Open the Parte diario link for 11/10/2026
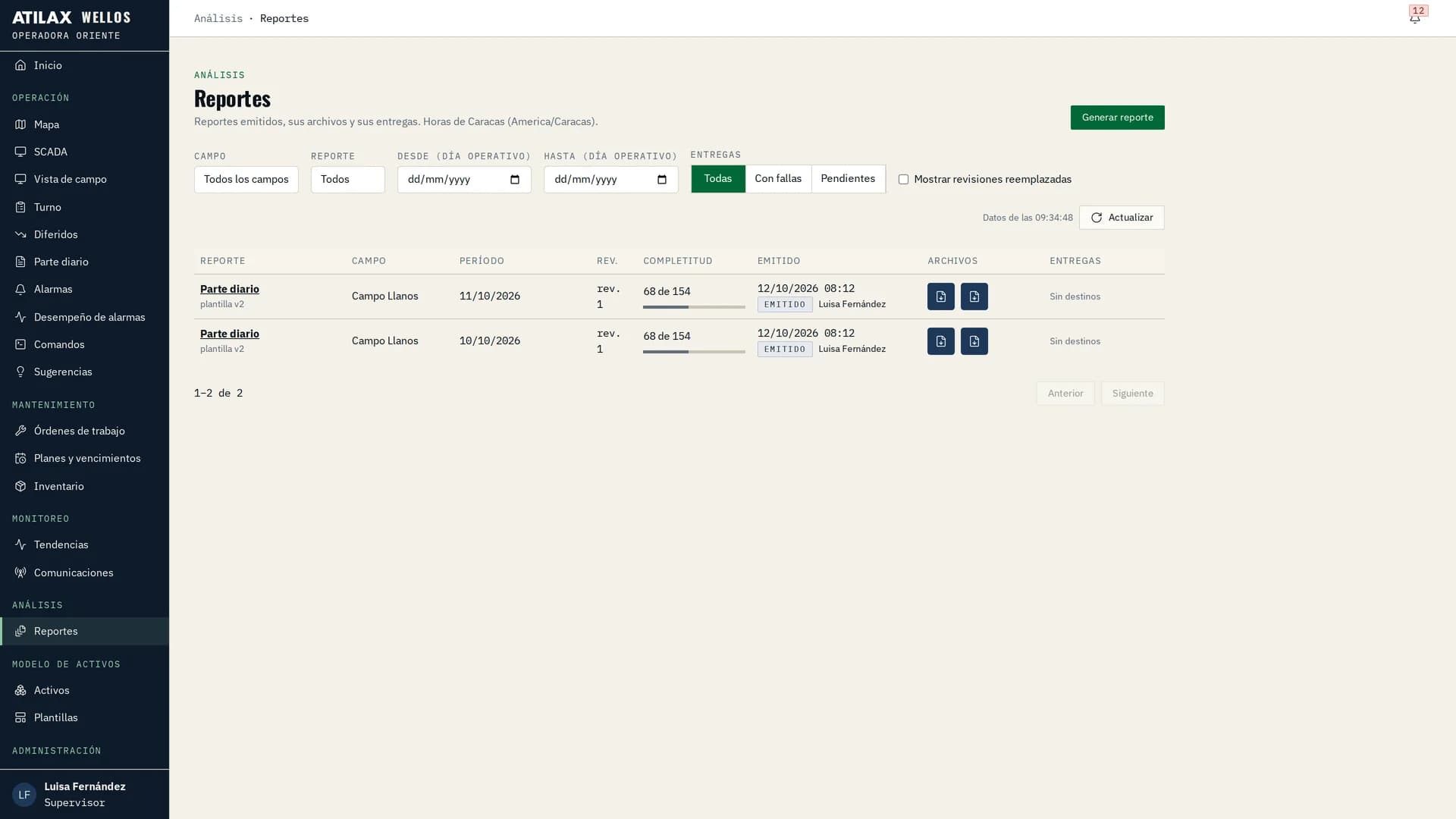Viewport: 1456px width, 819px height. [230, 289]
